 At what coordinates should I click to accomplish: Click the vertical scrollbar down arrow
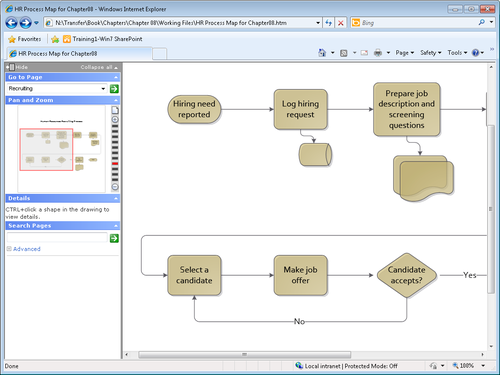491,346
